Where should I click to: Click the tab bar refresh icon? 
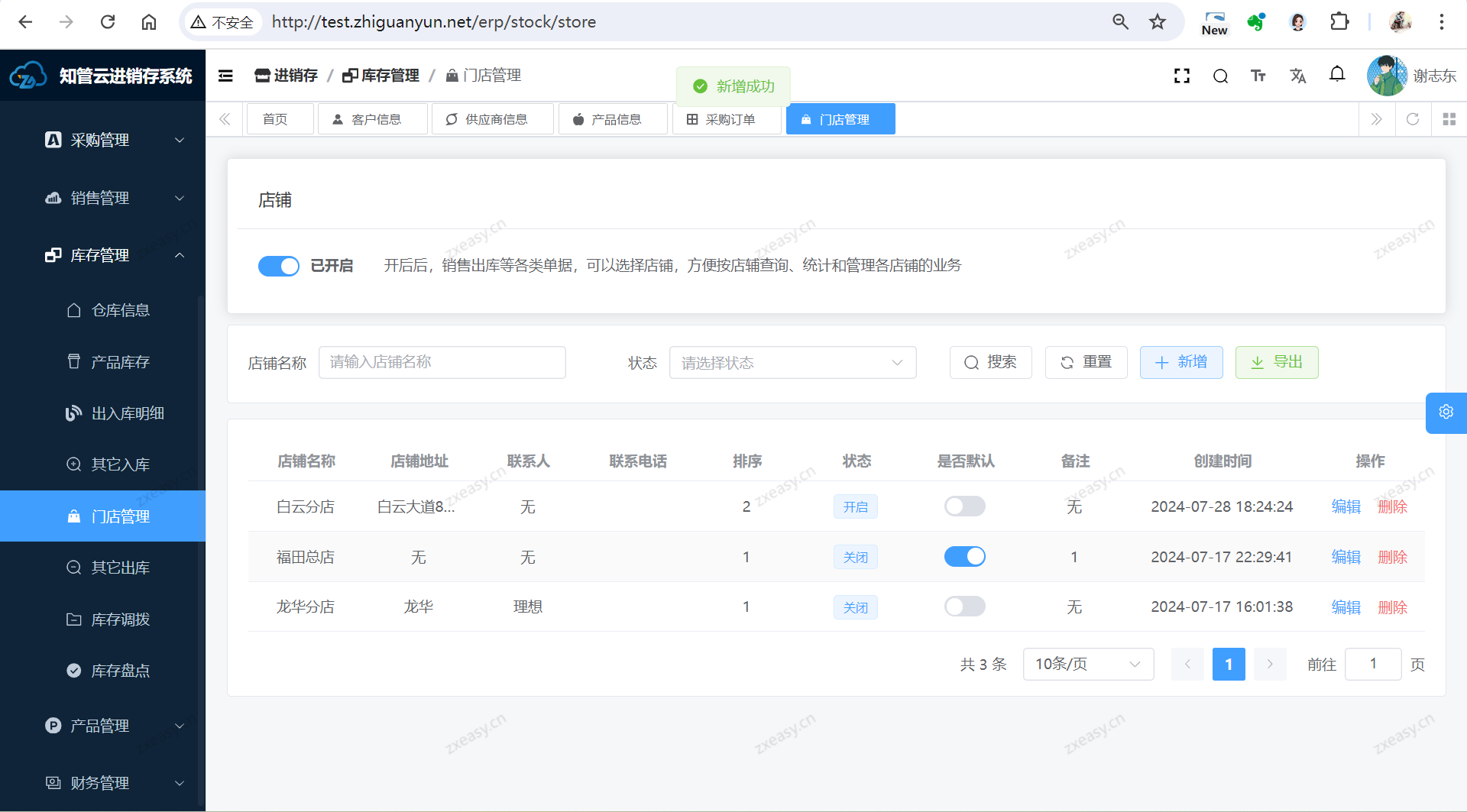[1413, 119]
